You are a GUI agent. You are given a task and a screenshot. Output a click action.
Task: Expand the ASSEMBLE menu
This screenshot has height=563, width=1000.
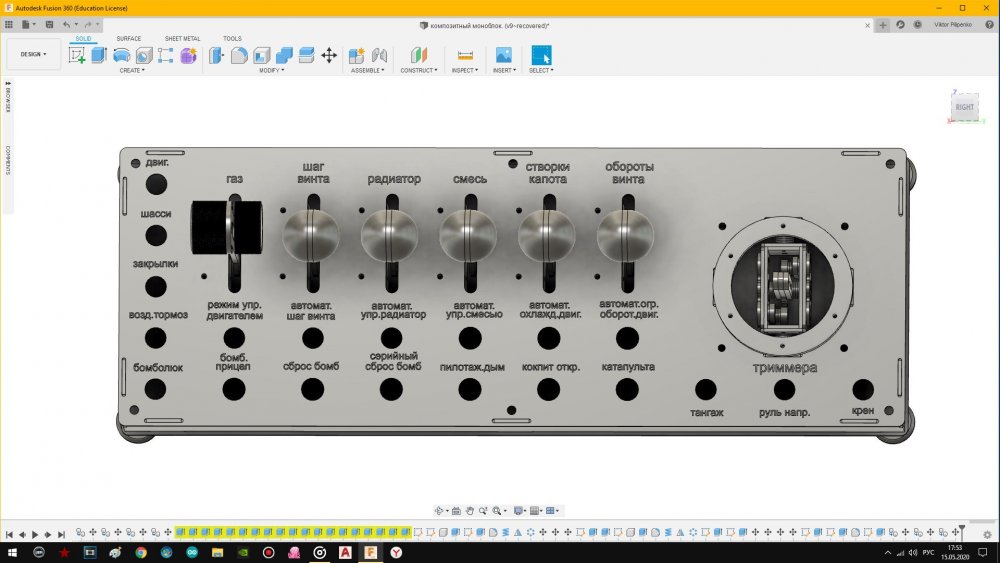[x=367, y=70]
